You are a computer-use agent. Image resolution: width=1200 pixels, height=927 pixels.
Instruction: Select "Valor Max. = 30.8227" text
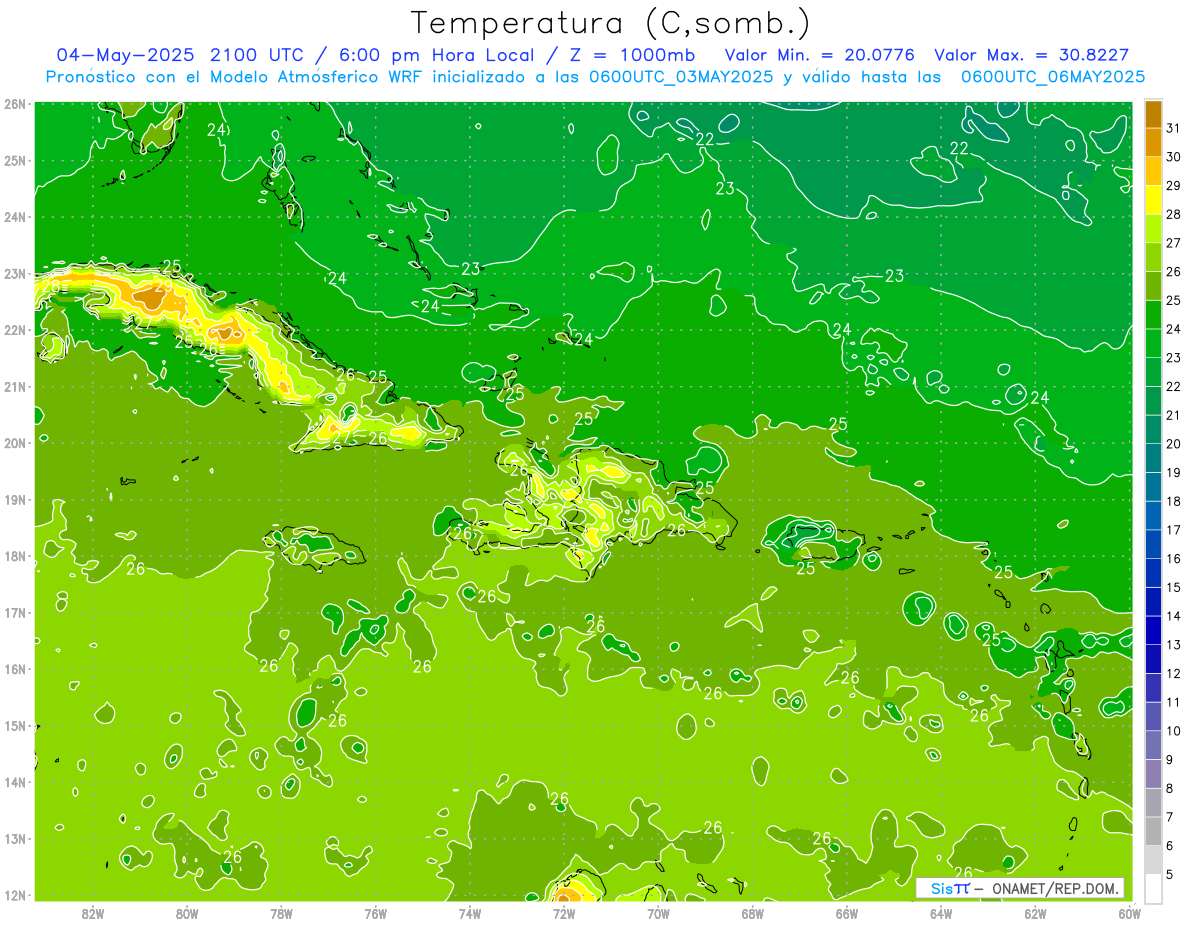(1031, 55)
